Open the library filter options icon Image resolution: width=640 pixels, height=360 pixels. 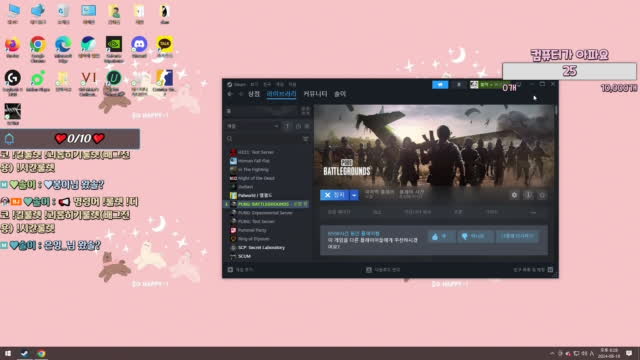click(x=305, y=139)
